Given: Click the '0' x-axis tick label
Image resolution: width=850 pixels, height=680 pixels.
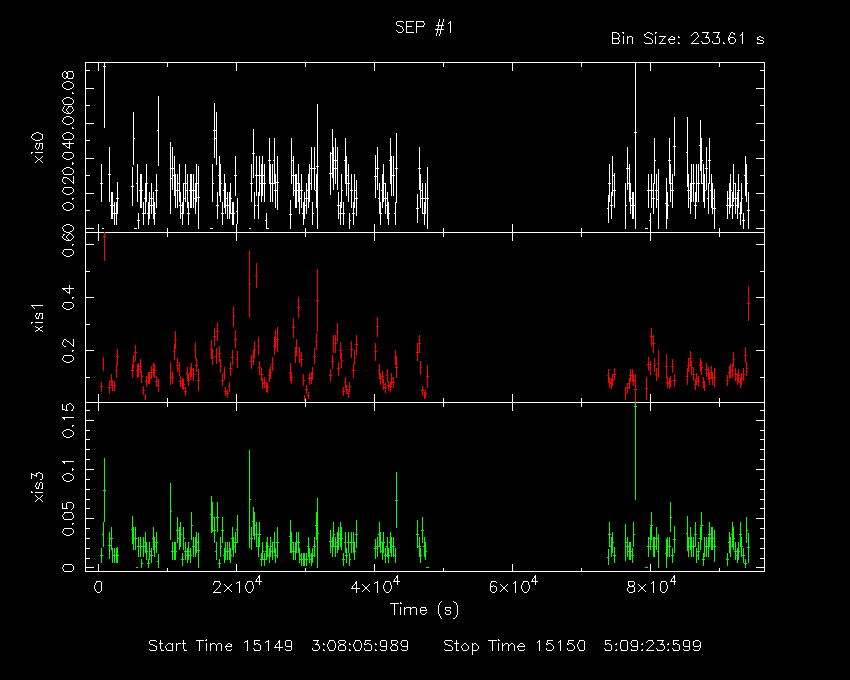Looking at the screenshot, I should pos(98,588).
